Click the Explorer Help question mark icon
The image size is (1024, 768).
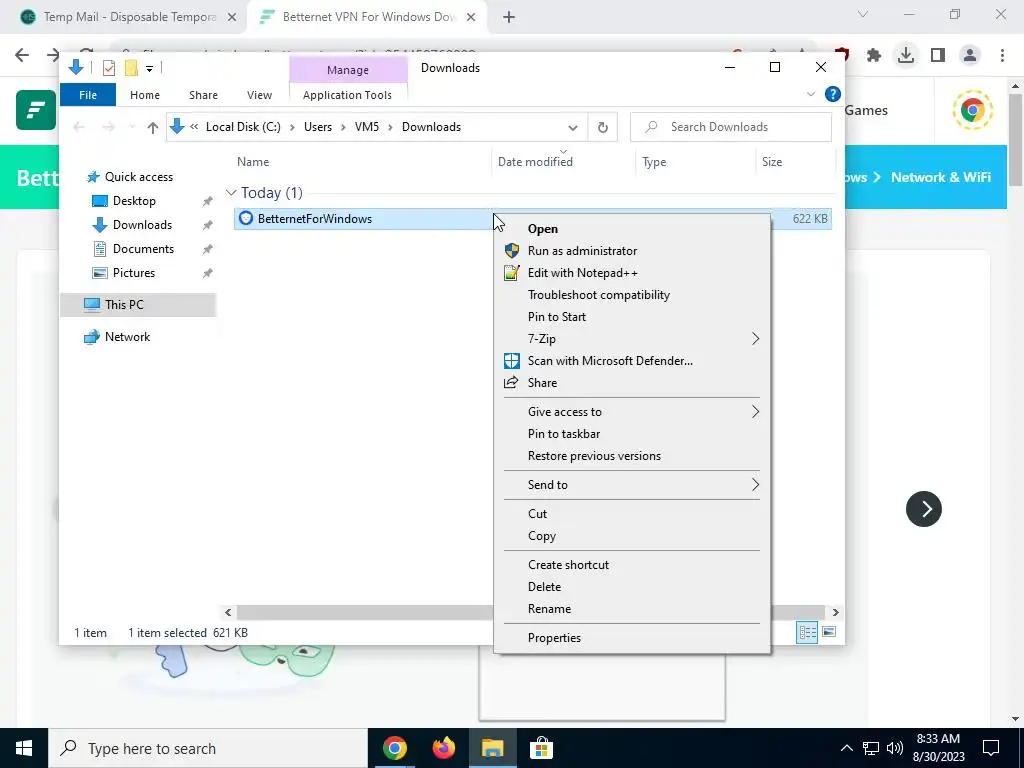[833, 94]
